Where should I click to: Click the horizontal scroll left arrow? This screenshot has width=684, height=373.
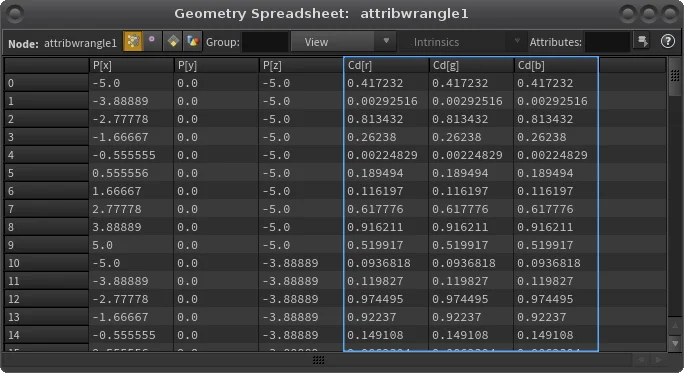[641, 359]
